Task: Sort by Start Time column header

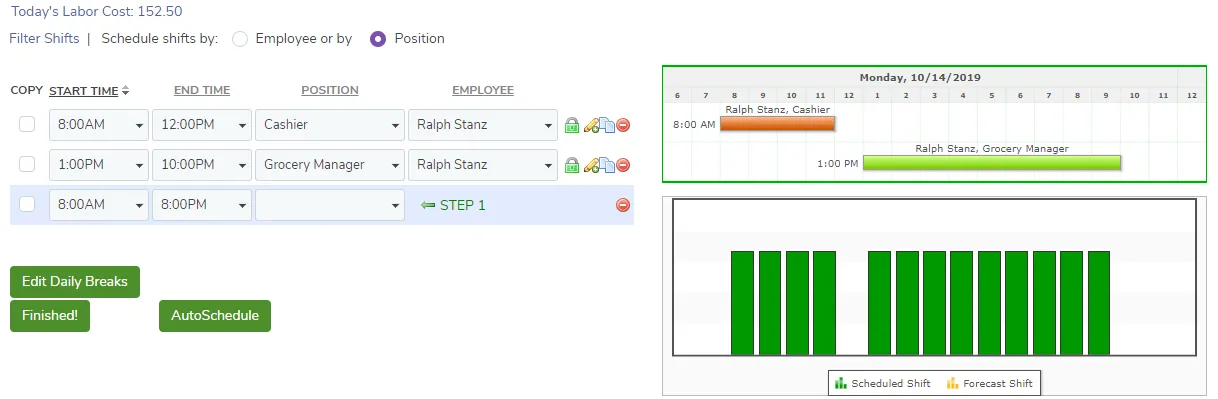Action: 84,91
